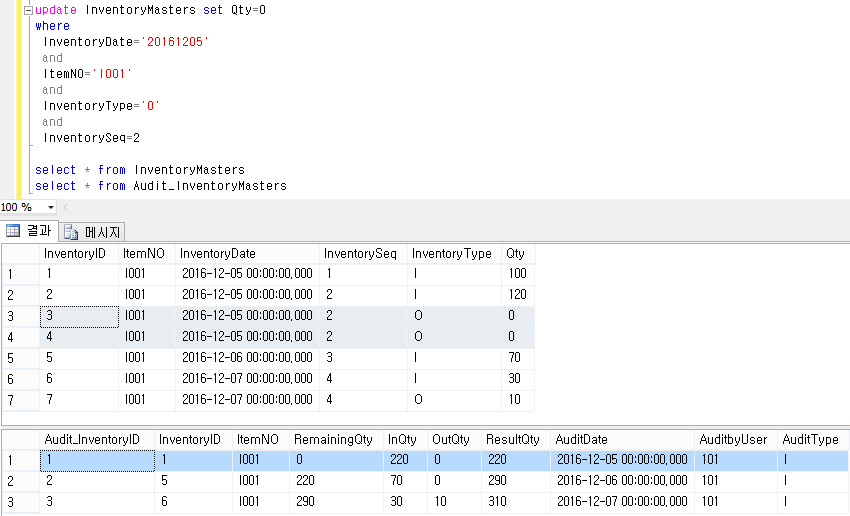This screenshot has width=850, height=516.
Task: Select the InventoryID column header
Action: (78, 254)
